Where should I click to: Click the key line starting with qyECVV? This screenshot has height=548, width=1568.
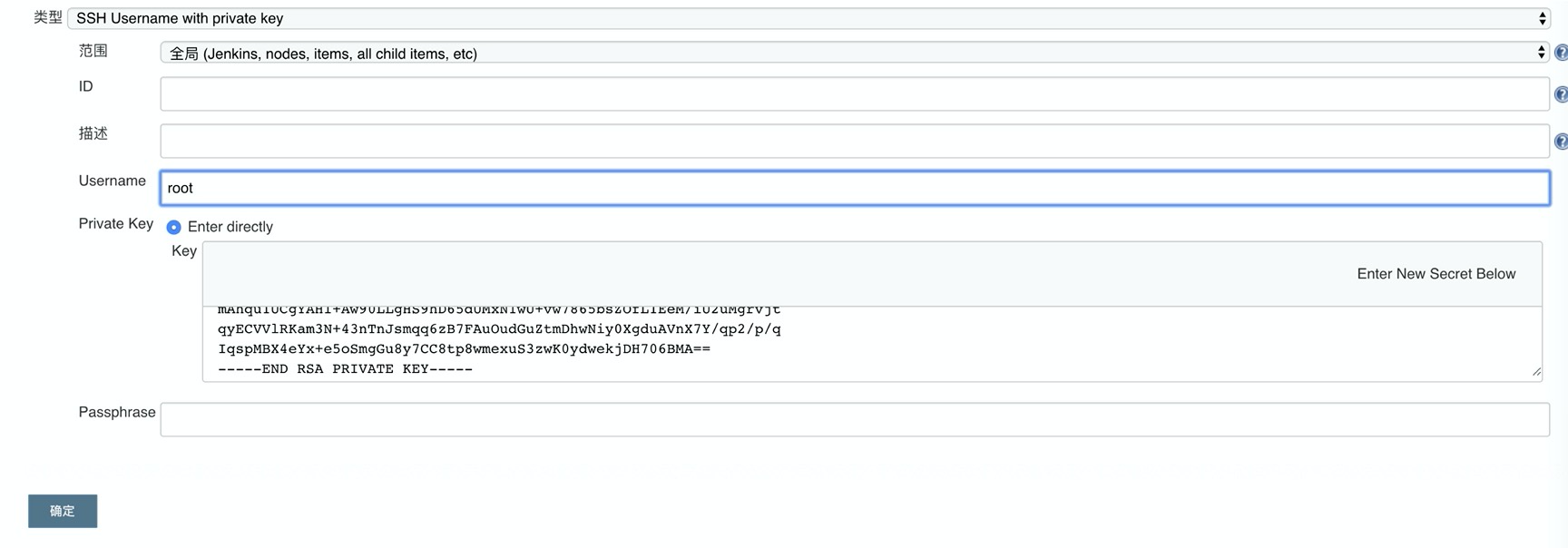(499, 329)
